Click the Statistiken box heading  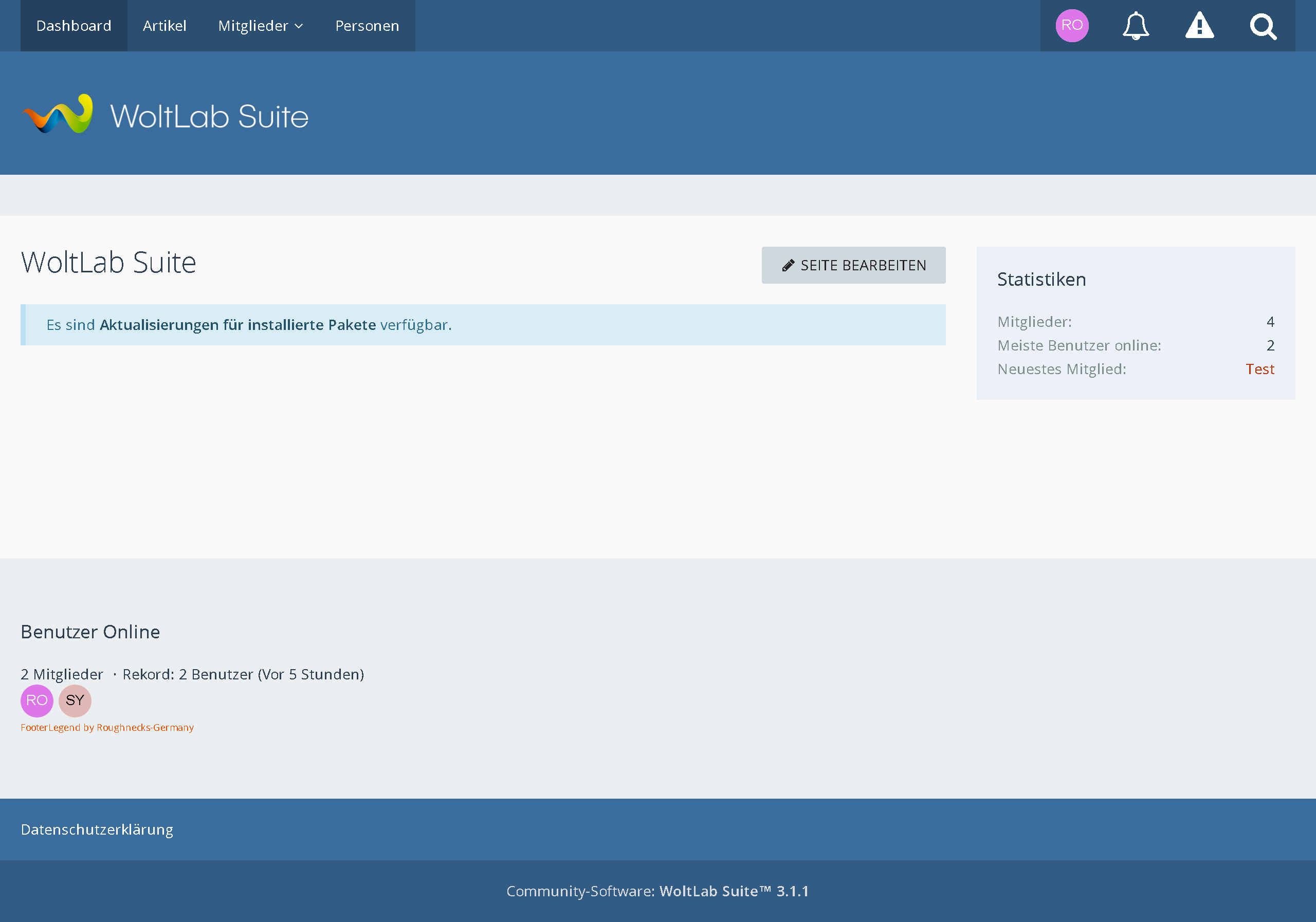[1041, 279]
